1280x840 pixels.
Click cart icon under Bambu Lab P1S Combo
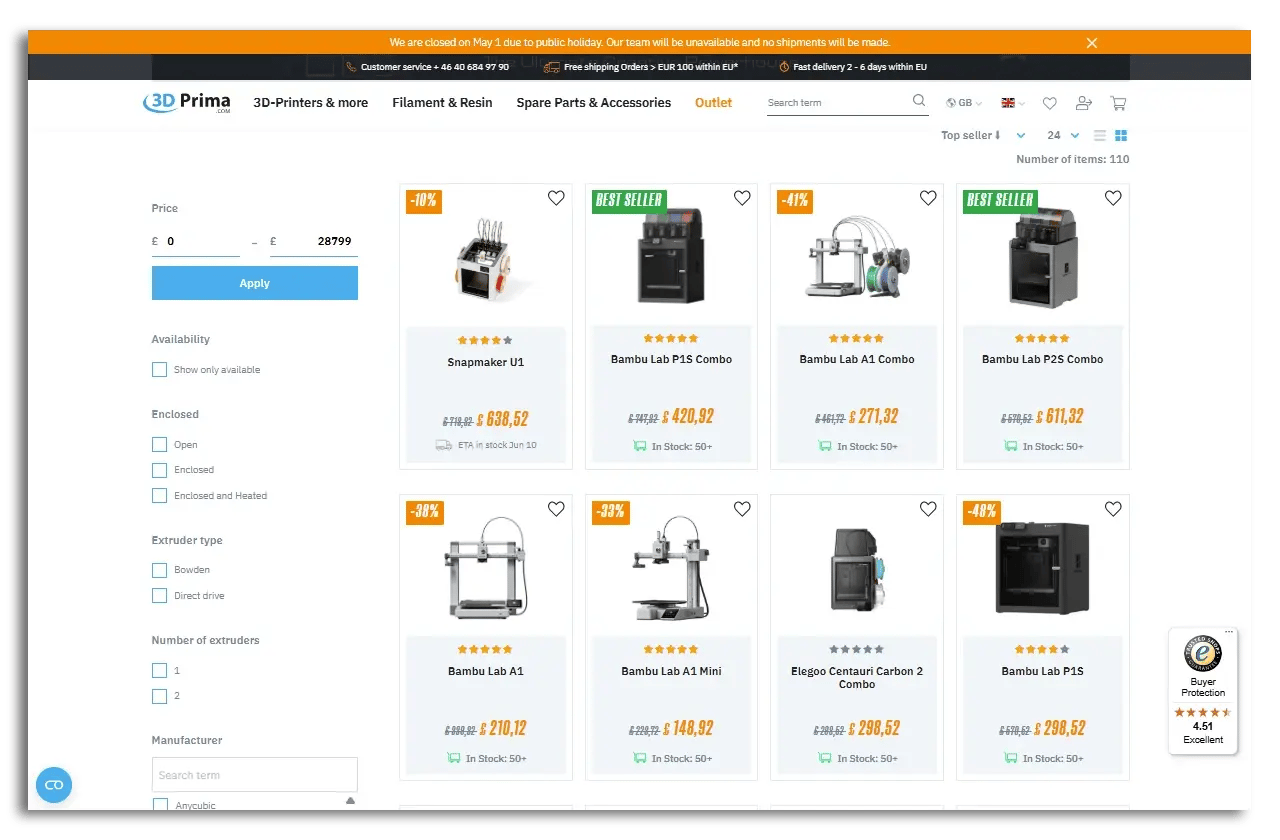tap(639, 446)
